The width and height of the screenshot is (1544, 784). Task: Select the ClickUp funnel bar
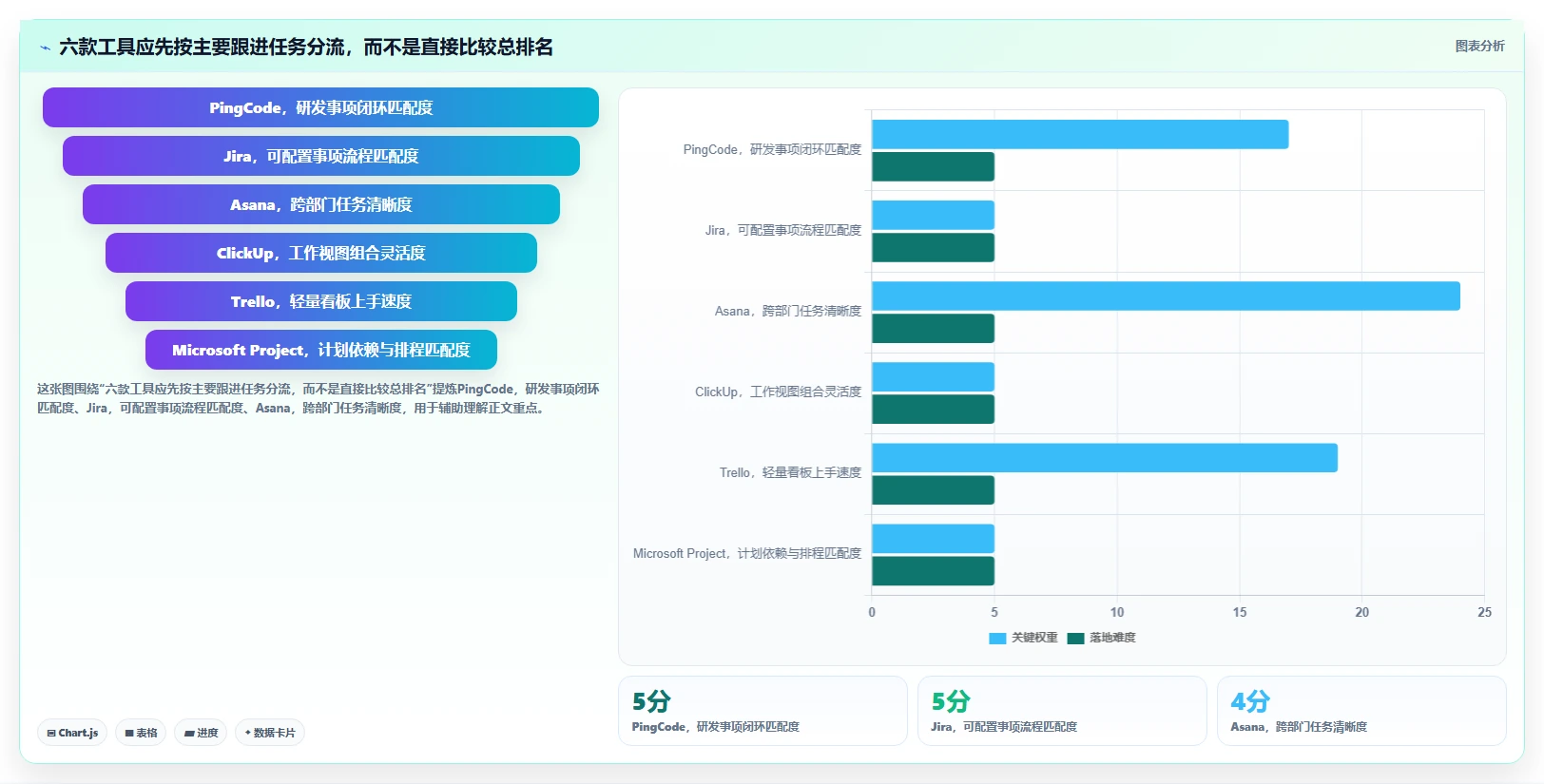(320, 253)
